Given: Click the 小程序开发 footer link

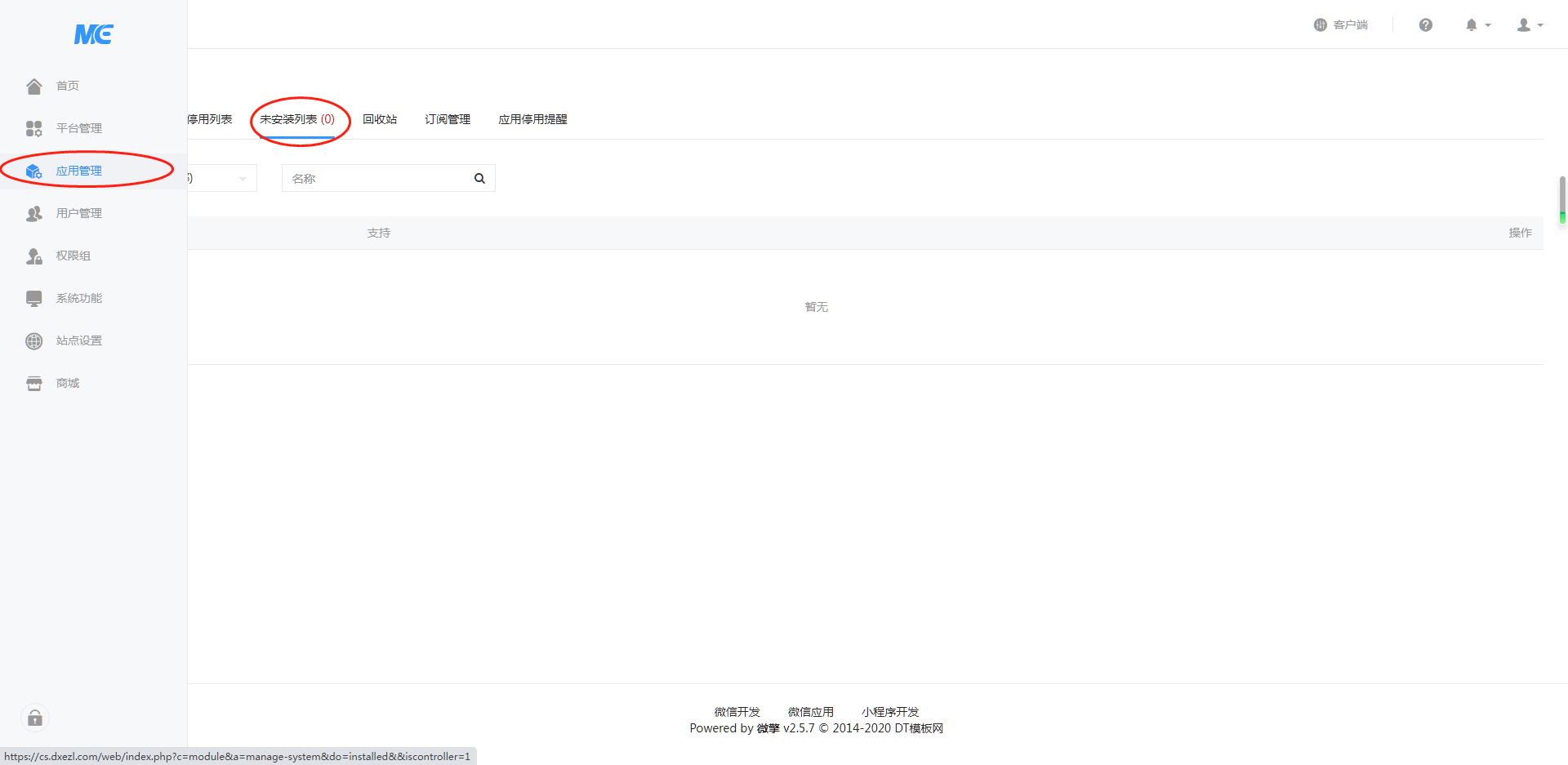Looking at the screenshot, I should [x=890, y=712].
